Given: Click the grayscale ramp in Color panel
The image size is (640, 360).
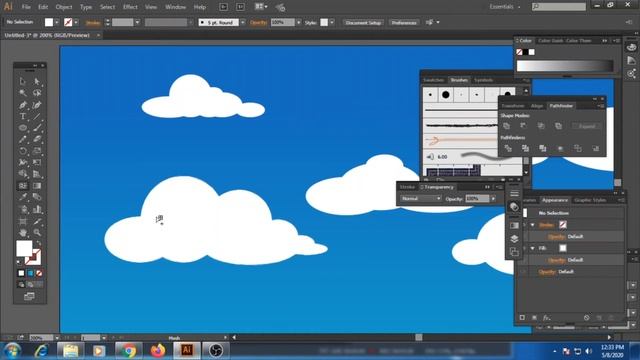Looking at the screenshot, I should (565, 66).
